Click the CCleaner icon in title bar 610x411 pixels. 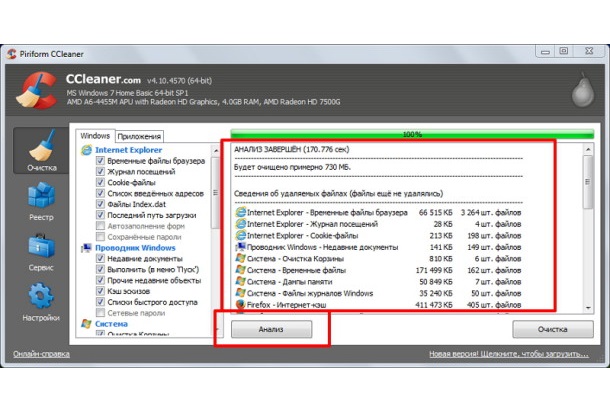[12, 54]
